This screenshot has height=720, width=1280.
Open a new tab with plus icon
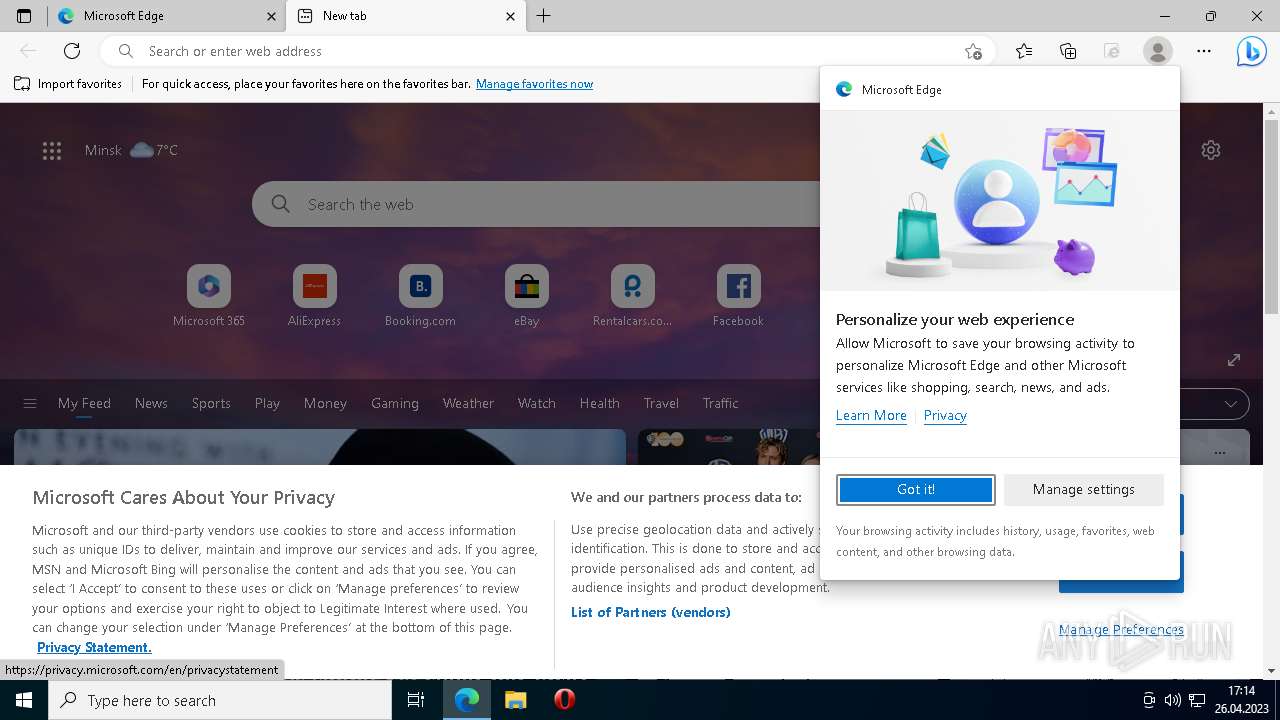(x=543, y=16)
